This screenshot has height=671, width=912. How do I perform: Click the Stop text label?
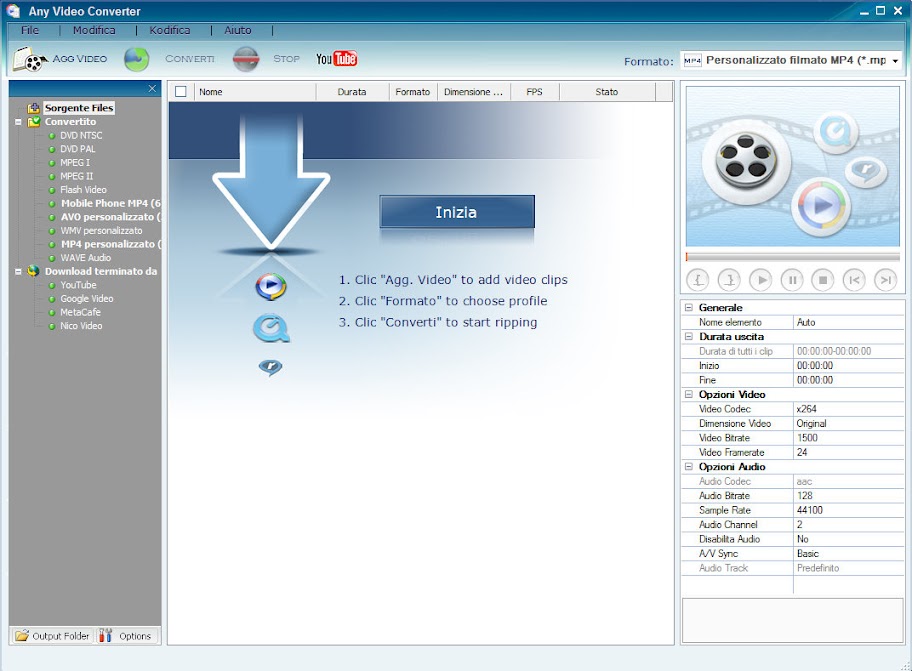point(286,59)
